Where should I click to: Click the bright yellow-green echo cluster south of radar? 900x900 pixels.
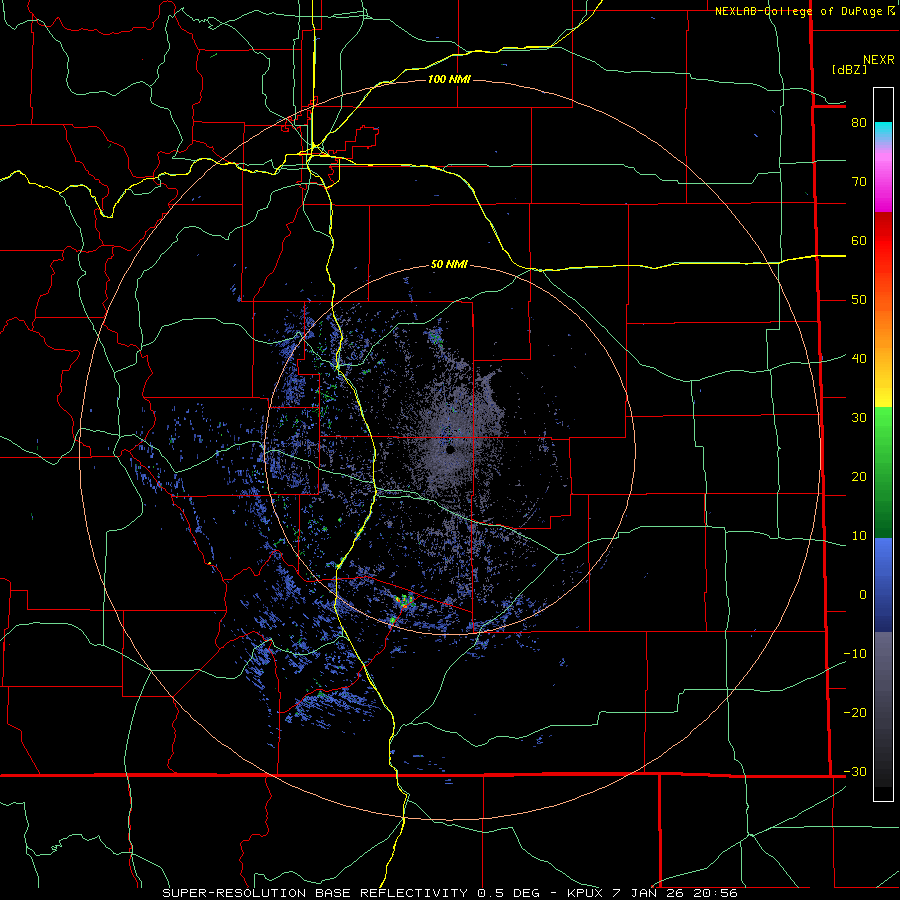tap(405, 601)
